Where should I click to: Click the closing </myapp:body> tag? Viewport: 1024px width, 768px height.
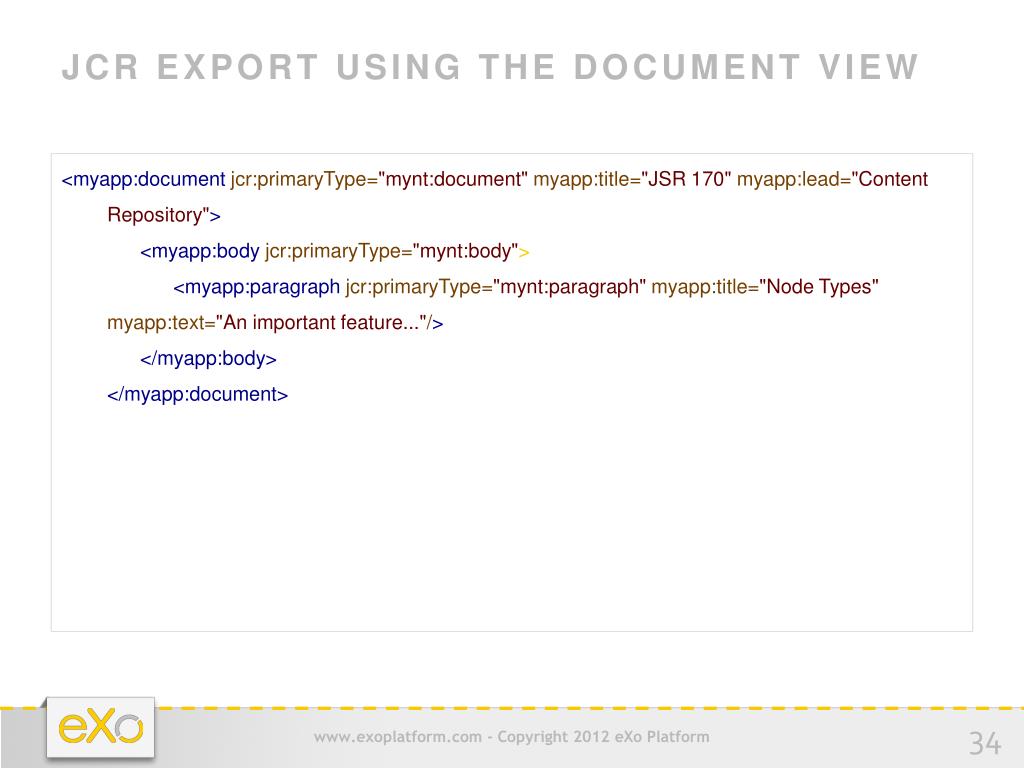pyautogui.click(x=208, y=358)
